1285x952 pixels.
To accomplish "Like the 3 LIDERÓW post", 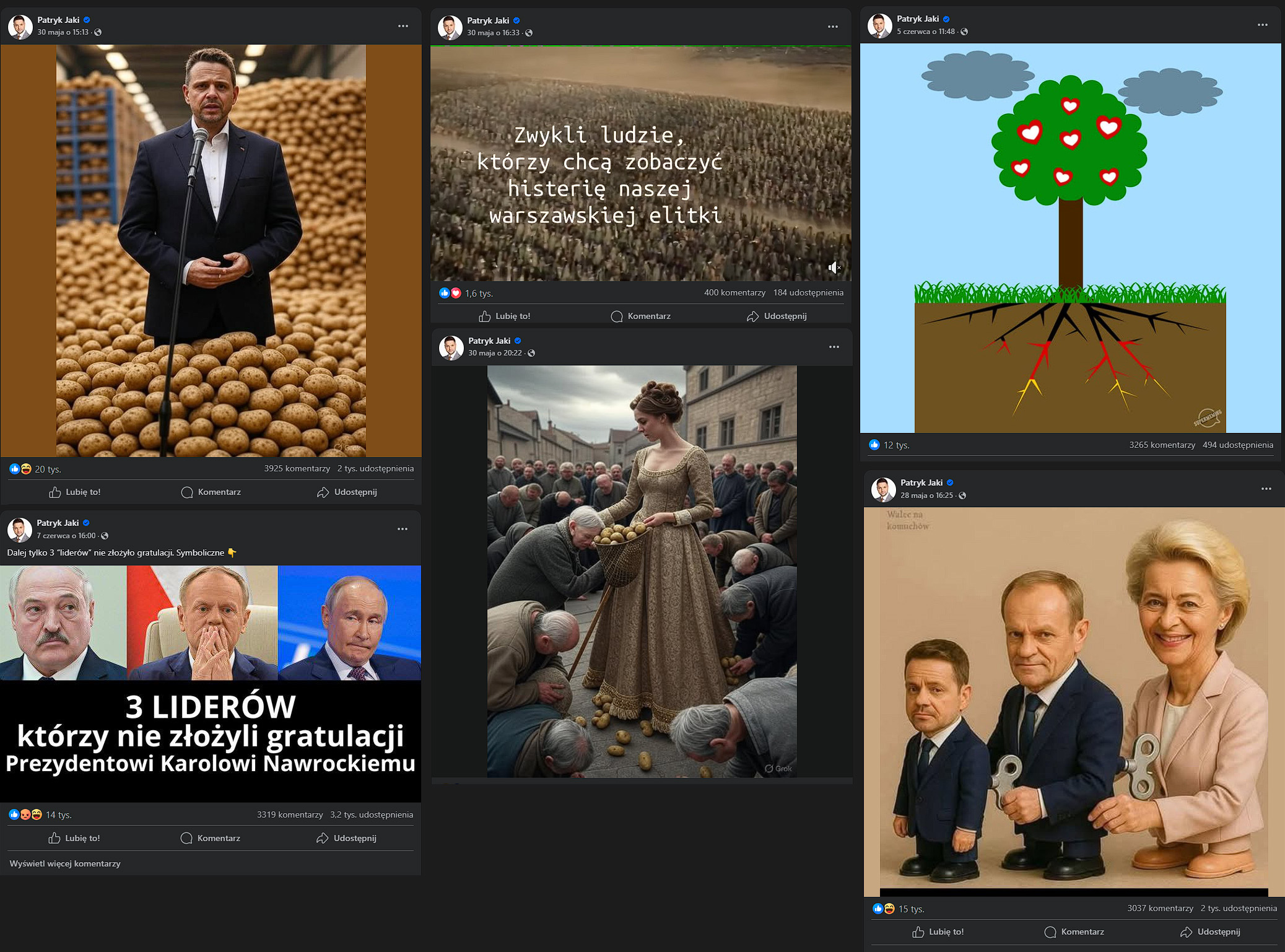I will pos(74,838).
